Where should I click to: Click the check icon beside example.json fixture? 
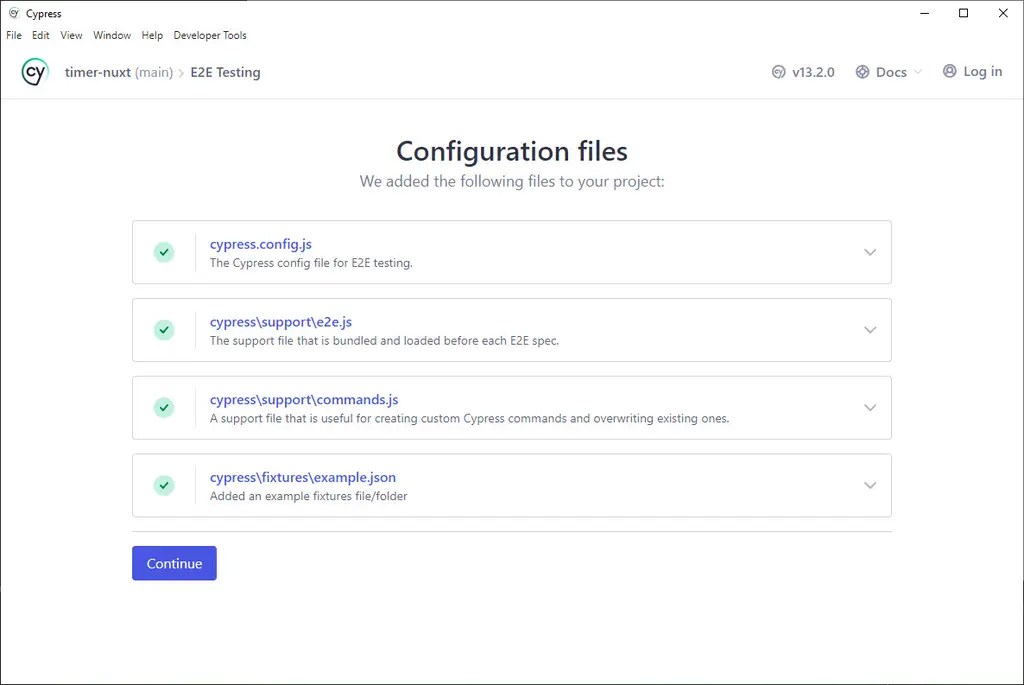pos(164,485)
